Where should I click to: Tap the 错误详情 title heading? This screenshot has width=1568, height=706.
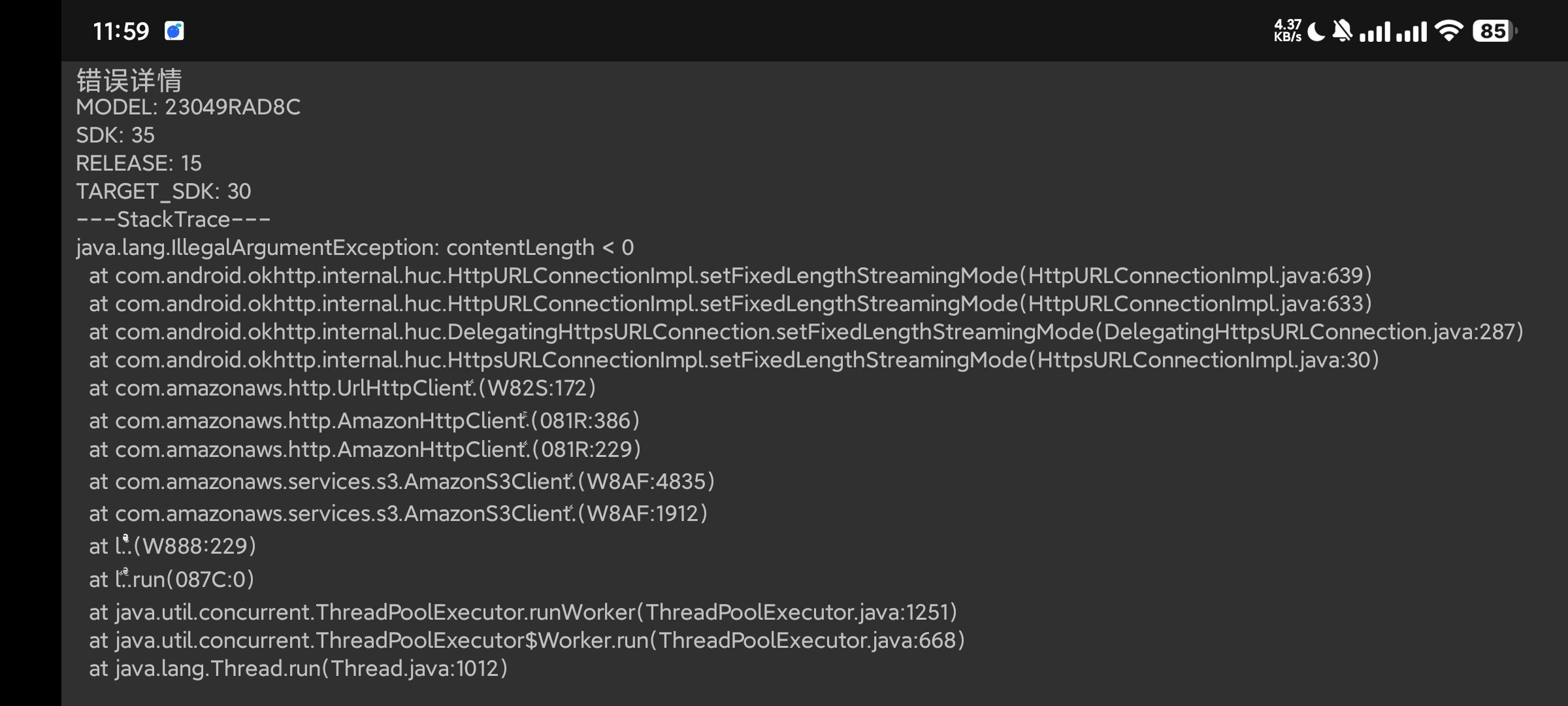click(129, 80)
